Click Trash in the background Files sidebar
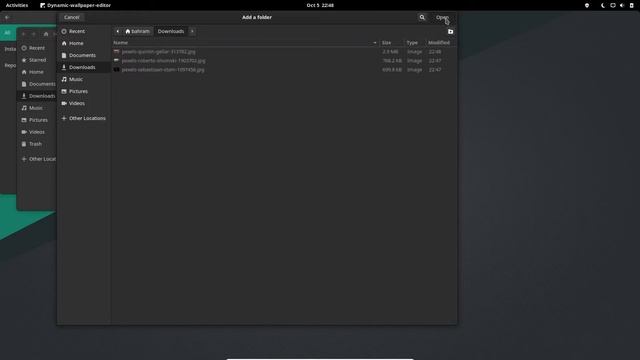 pos(35,144)
